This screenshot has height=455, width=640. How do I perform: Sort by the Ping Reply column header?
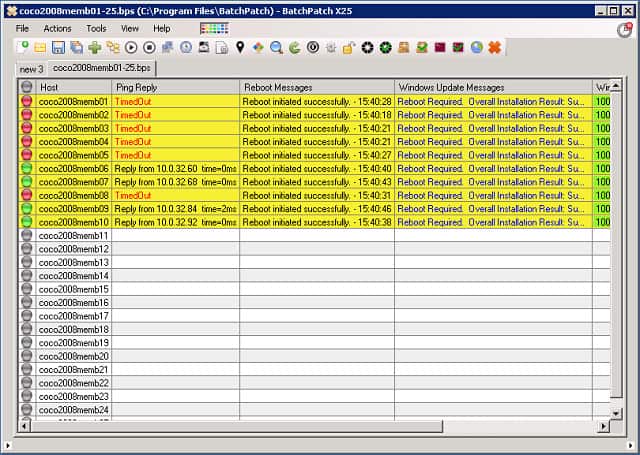[175, 87]
